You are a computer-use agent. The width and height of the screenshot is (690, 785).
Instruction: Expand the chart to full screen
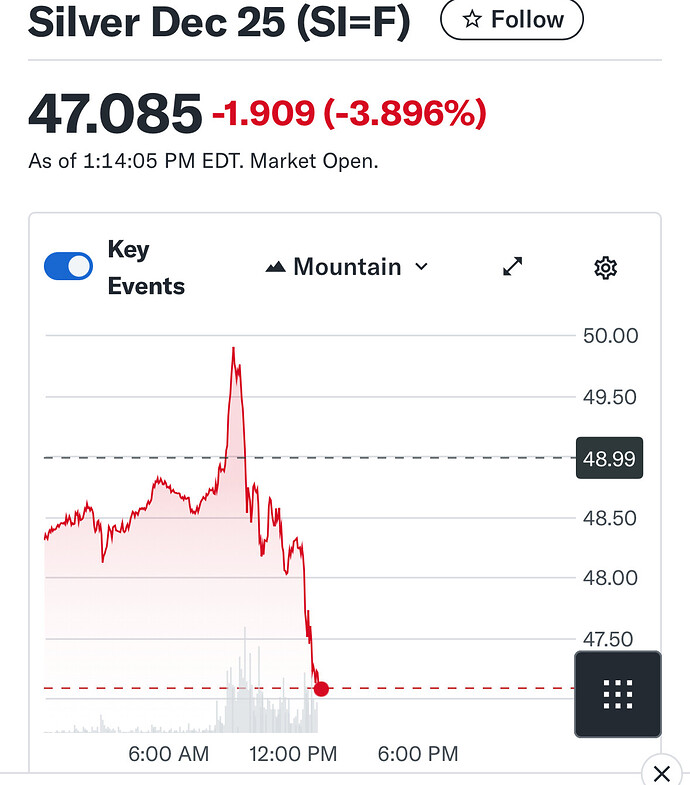pyautogui.click(x=513, y=267)
